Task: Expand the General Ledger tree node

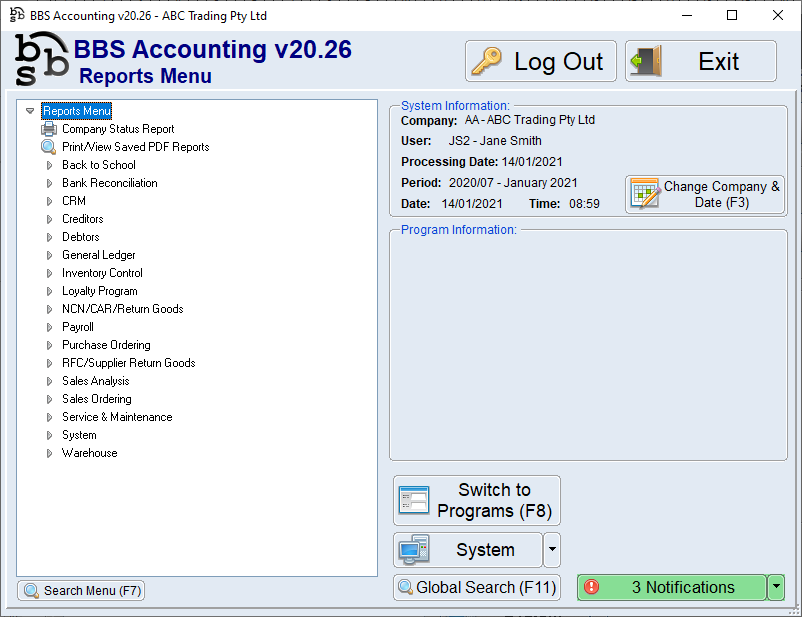Action: (48, 255)
